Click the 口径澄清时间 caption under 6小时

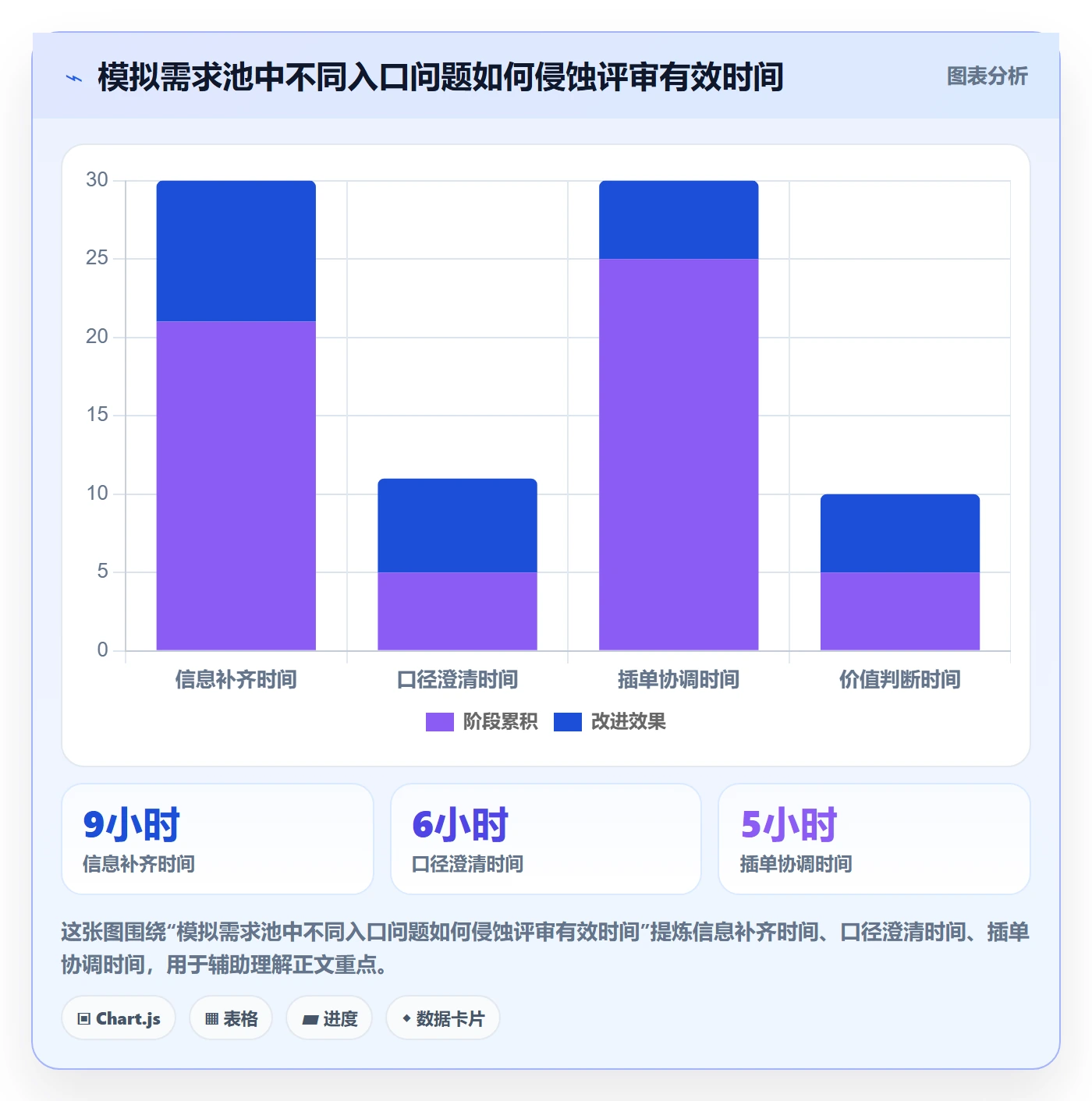click(468, 864)
